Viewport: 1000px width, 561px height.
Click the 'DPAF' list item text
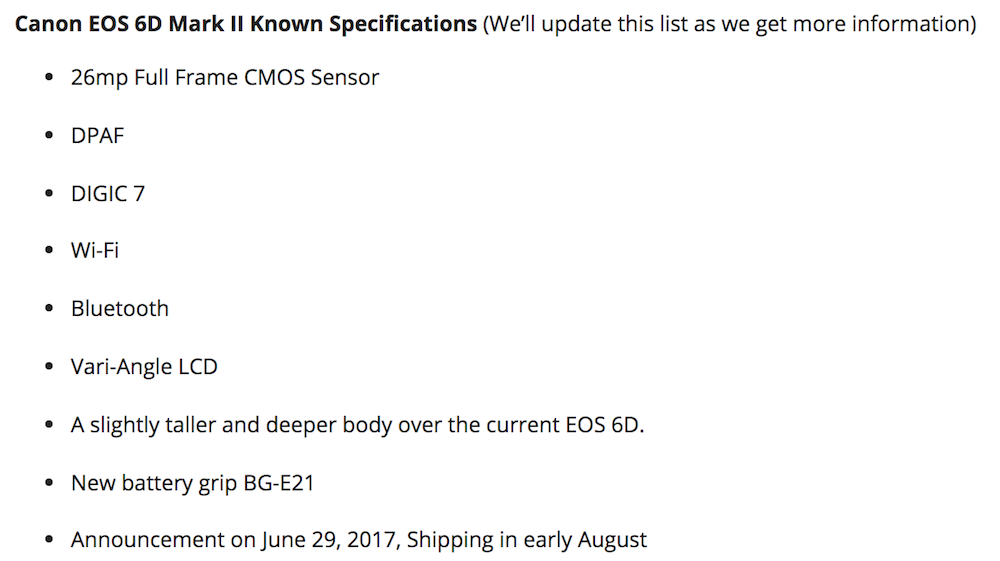pyautogui.click(x=98, y=135)
